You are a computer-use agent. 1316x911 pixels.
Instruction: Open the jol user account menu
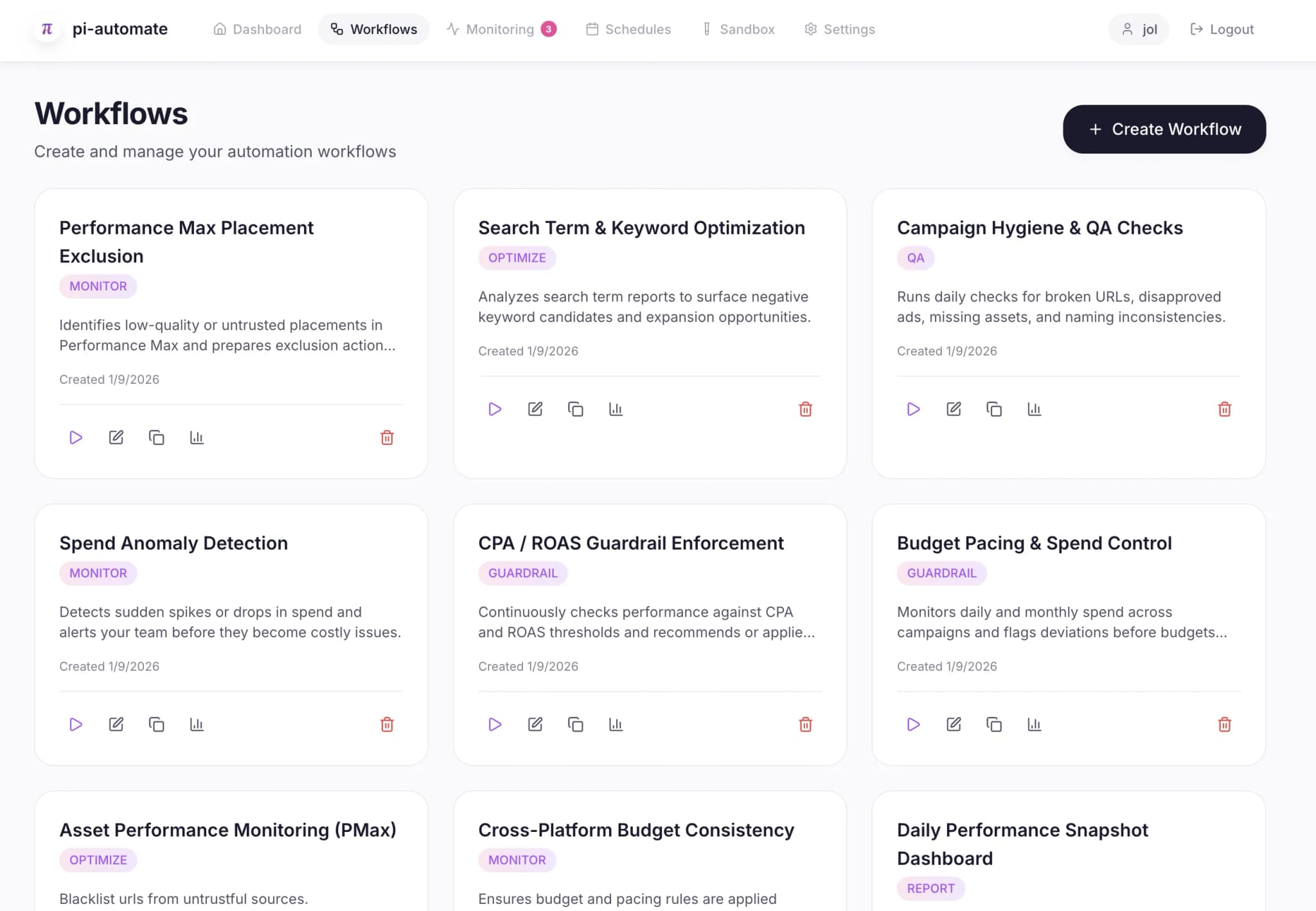(1139, 29)
